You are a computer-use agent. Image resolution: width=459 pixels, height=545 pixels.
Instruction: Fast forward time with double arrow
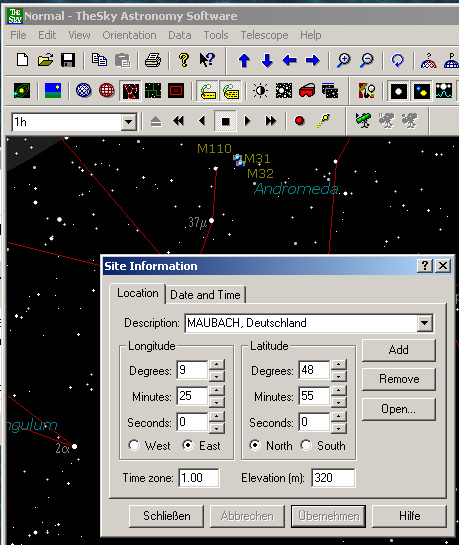(x=271, y=121)
